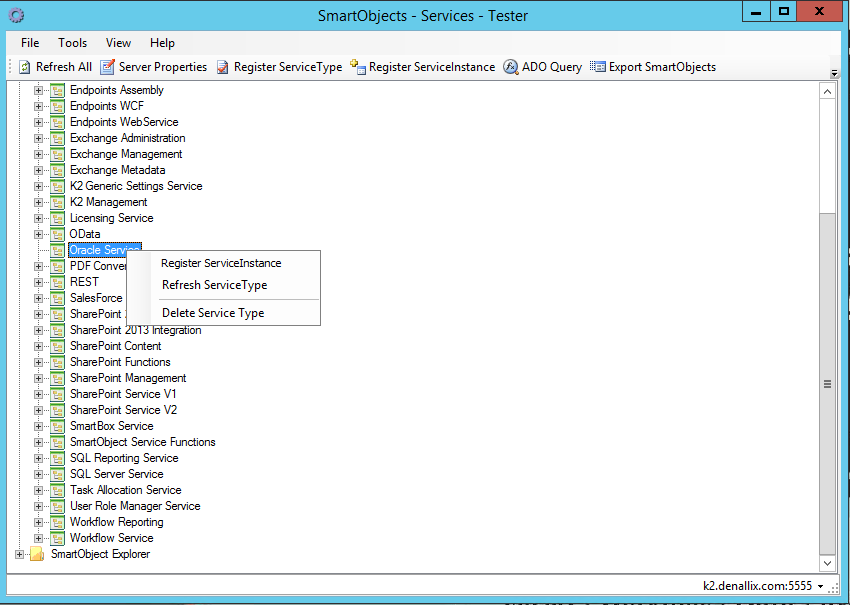The height and width of the screenshot is (605, 850).
Task: Click the Licensing Service type icon
Action: pos(57,218)
